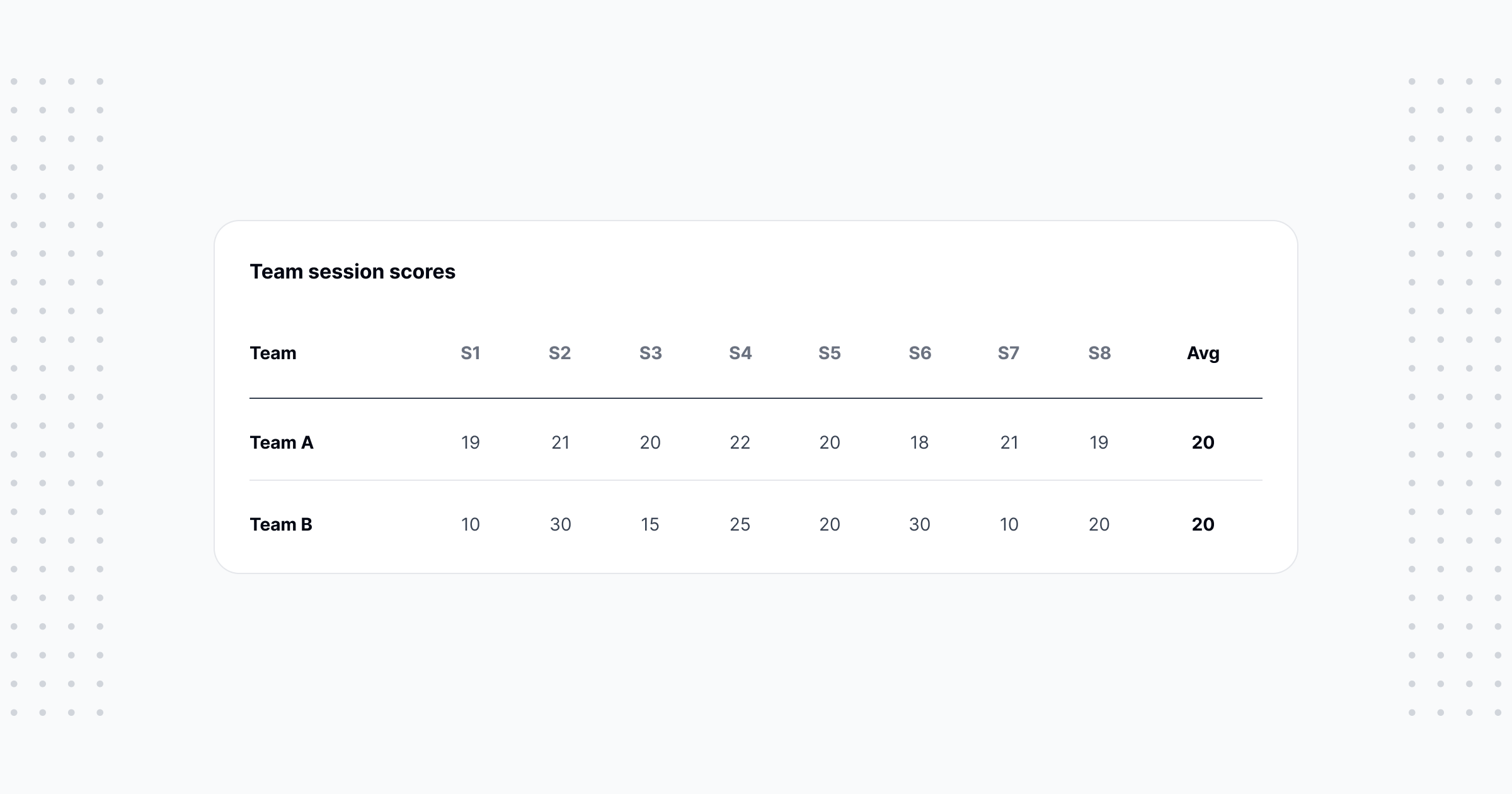
Task: Select Team A's S3 score of 20
Action: [x=650, y=442]
